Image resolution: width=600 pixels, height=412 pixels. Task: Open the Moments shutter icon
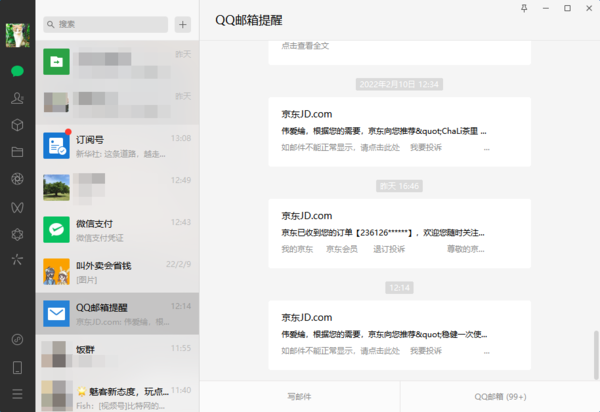tap(17, 179)
